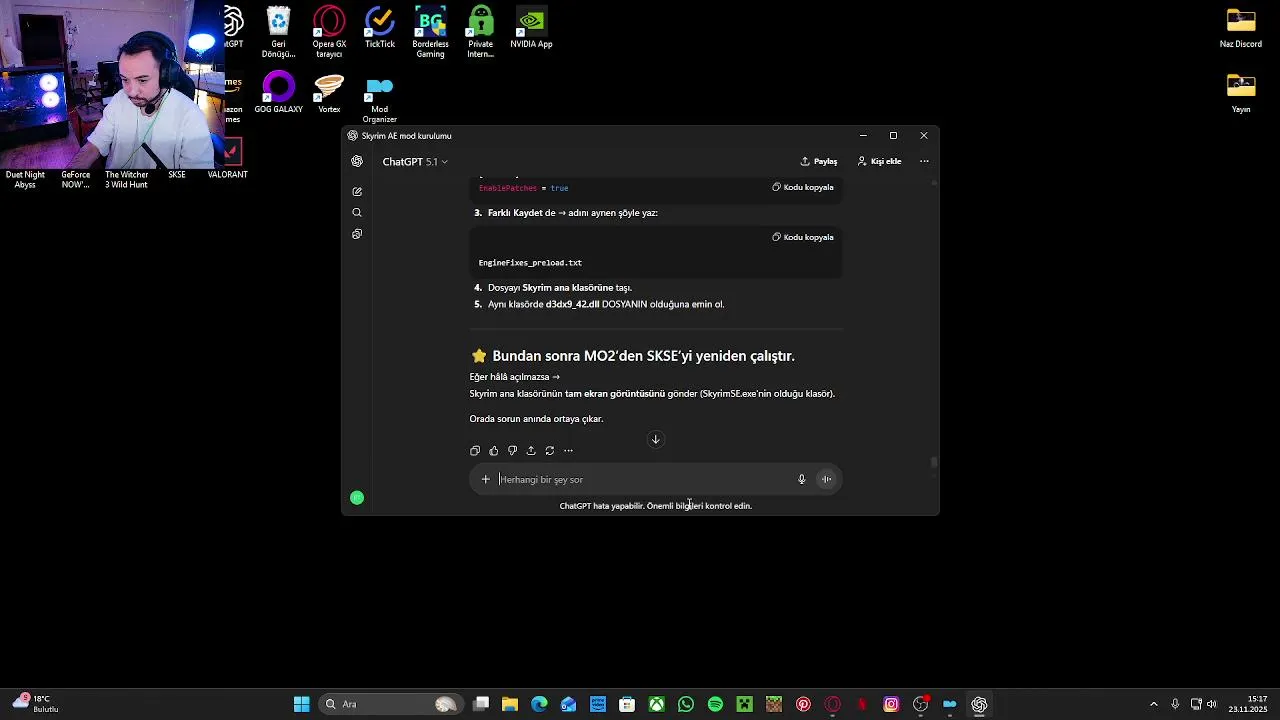Open Private Internet Access desktop icon
The image size is (1280, 720).
481,32
